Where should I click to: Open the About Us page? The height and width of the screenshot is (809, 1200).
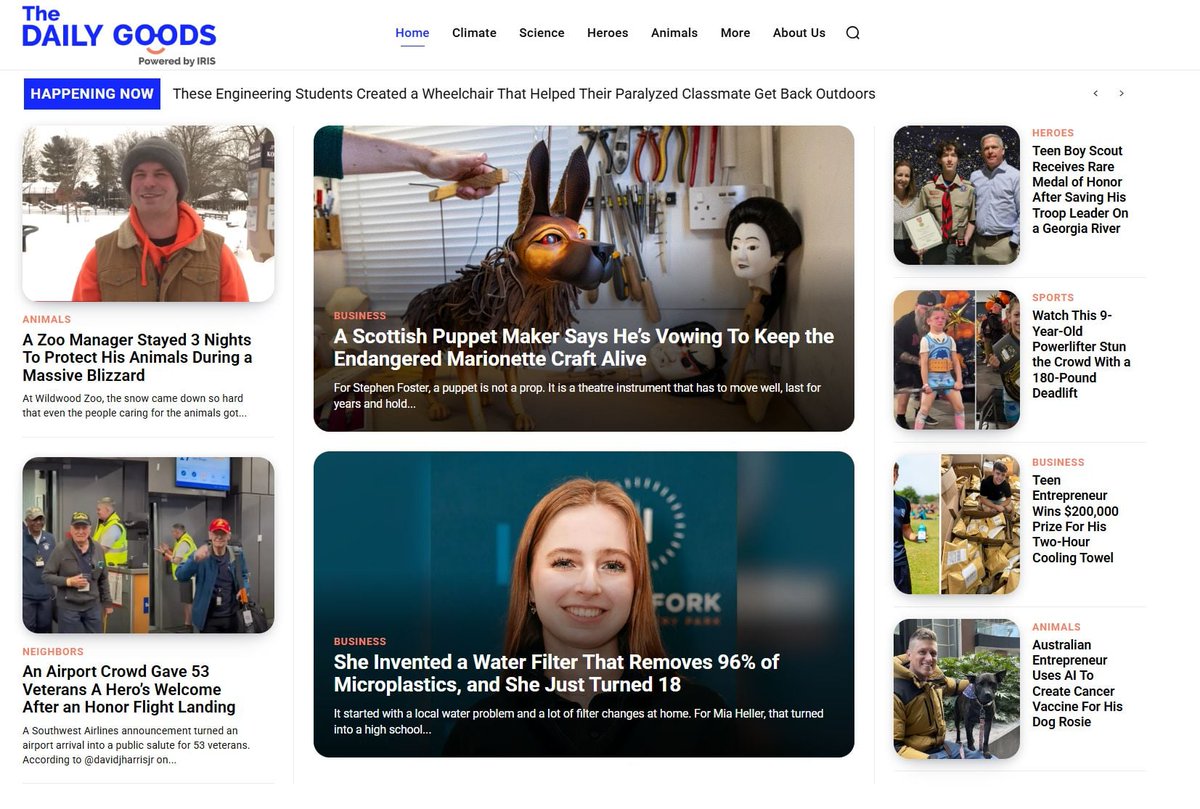pyautogui.click(x=799, y=33)
